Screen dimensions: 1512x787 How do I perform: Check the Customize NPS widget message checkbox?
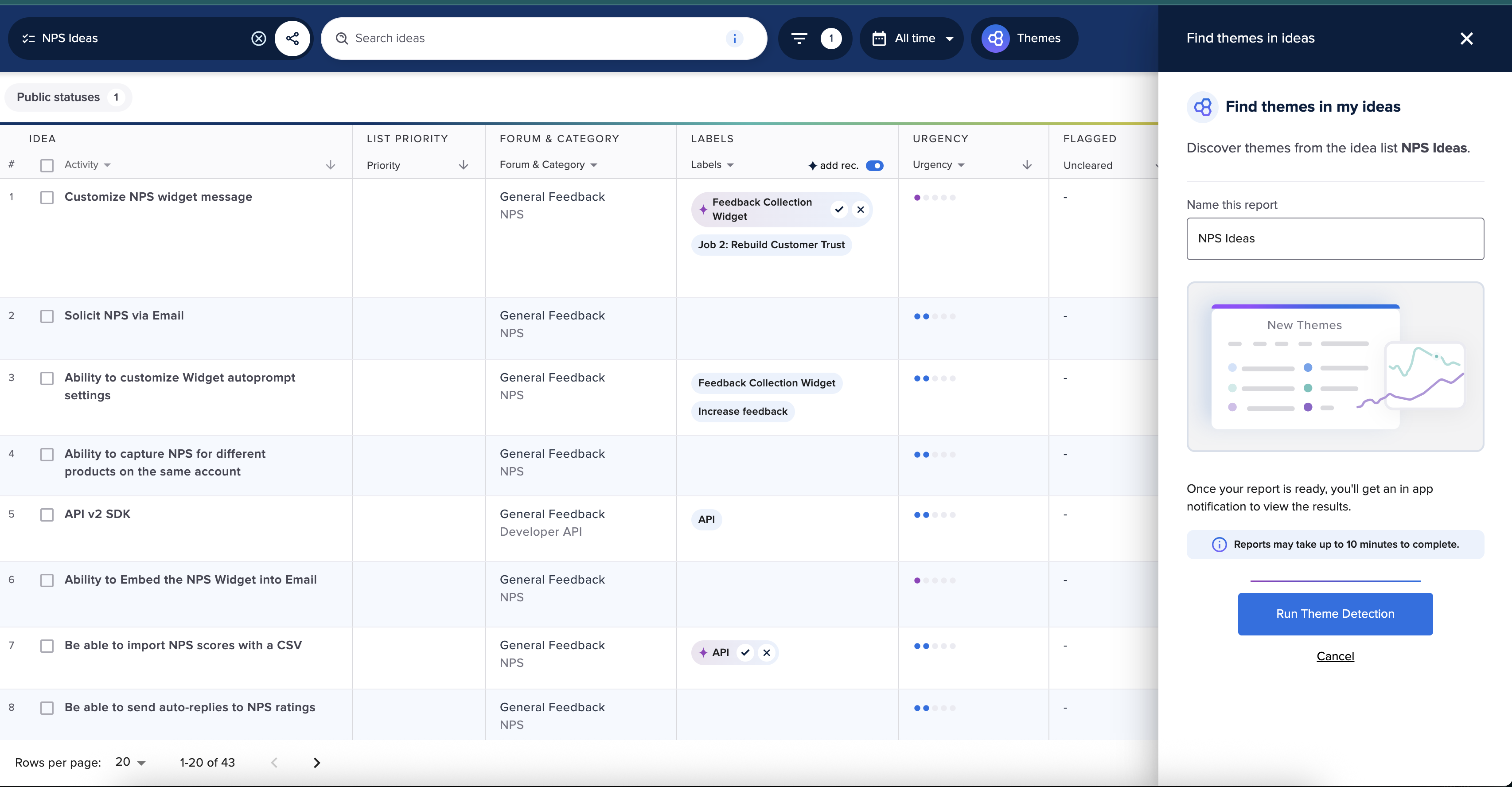pyautogui.click(x=47, y=198)
